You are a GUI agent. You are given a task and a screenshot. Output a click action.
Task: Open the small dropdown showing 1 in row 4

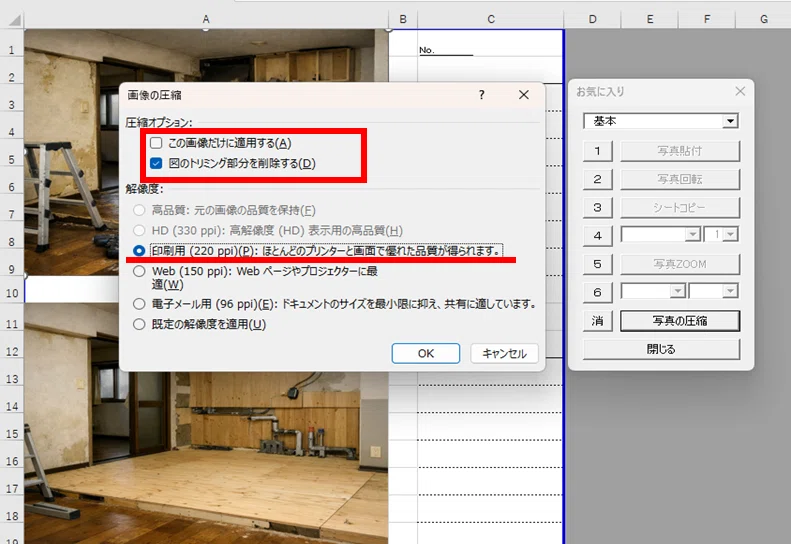tap(730, 235)
